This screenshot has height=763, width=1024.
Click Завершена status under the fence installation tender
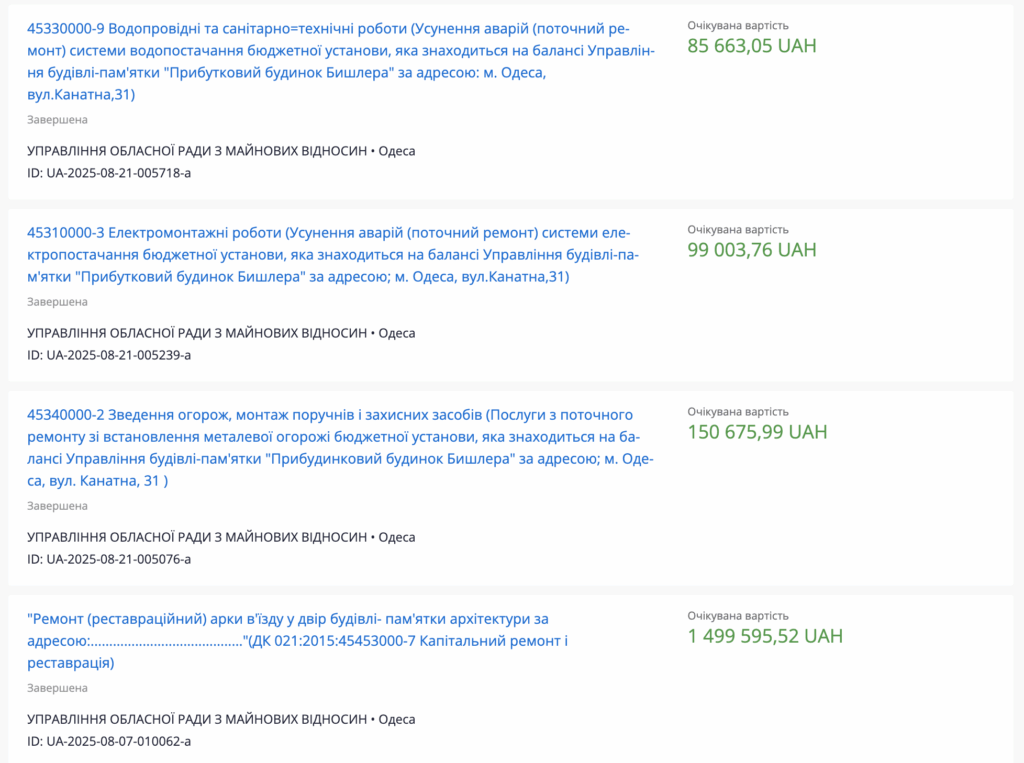(x=57, y=506)
